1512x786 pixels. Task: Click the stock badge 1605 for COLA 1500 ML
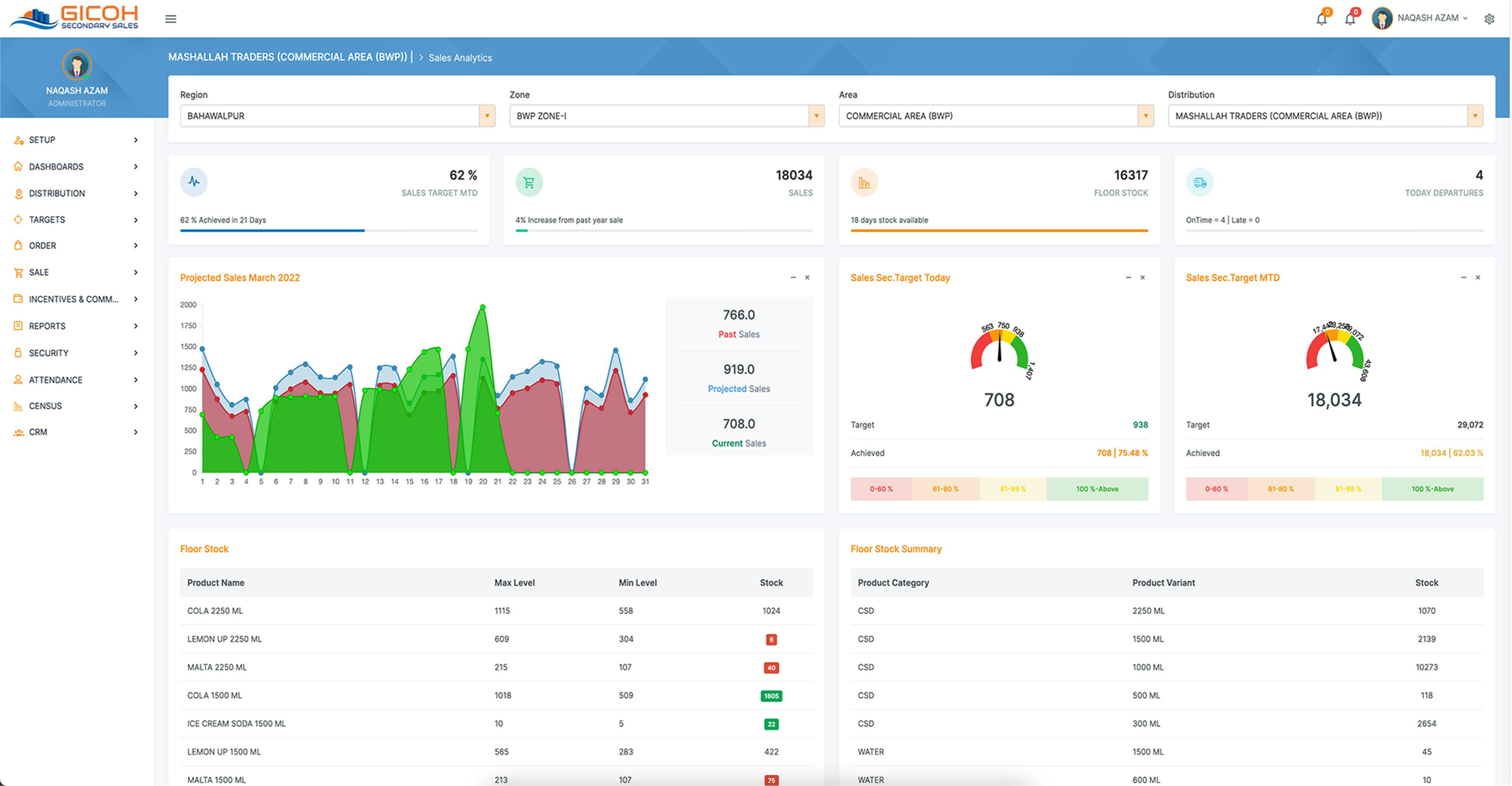771,695
